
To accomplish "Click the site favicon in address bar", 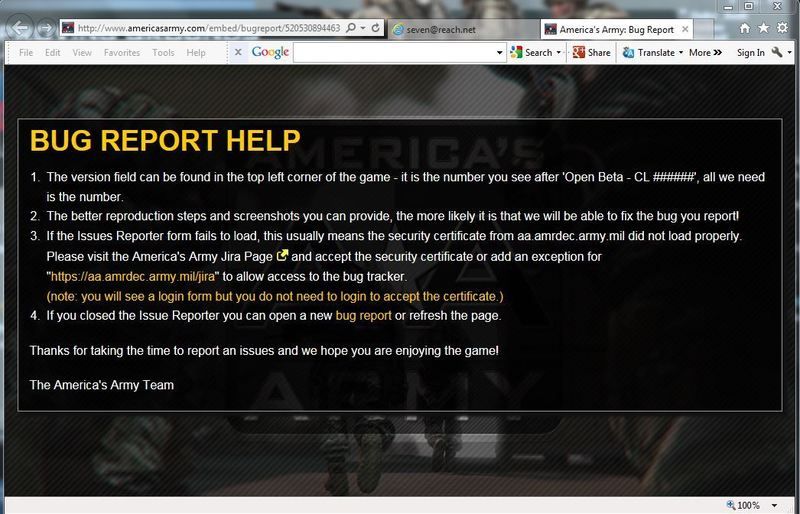I will [x=68, y=28].
